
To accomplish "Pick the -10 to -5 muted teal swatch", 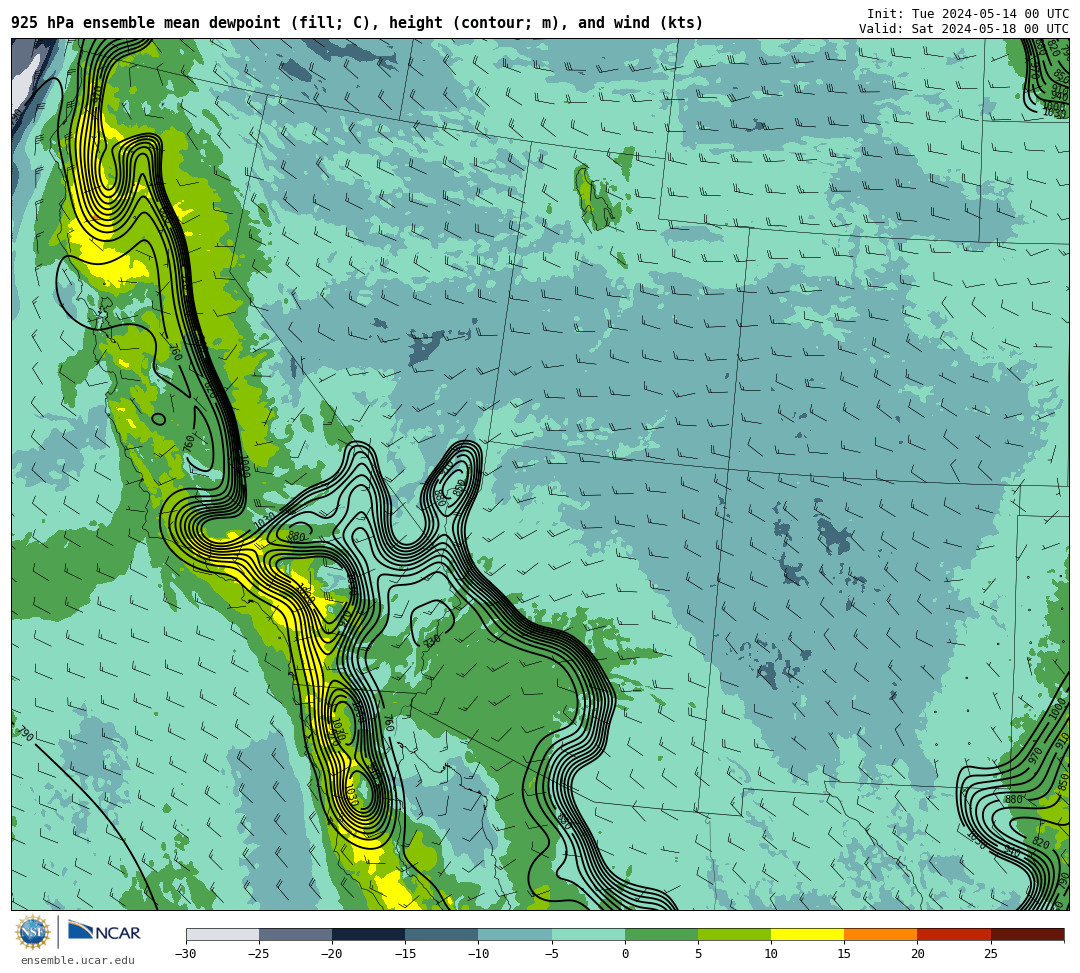I will [515, 934].
